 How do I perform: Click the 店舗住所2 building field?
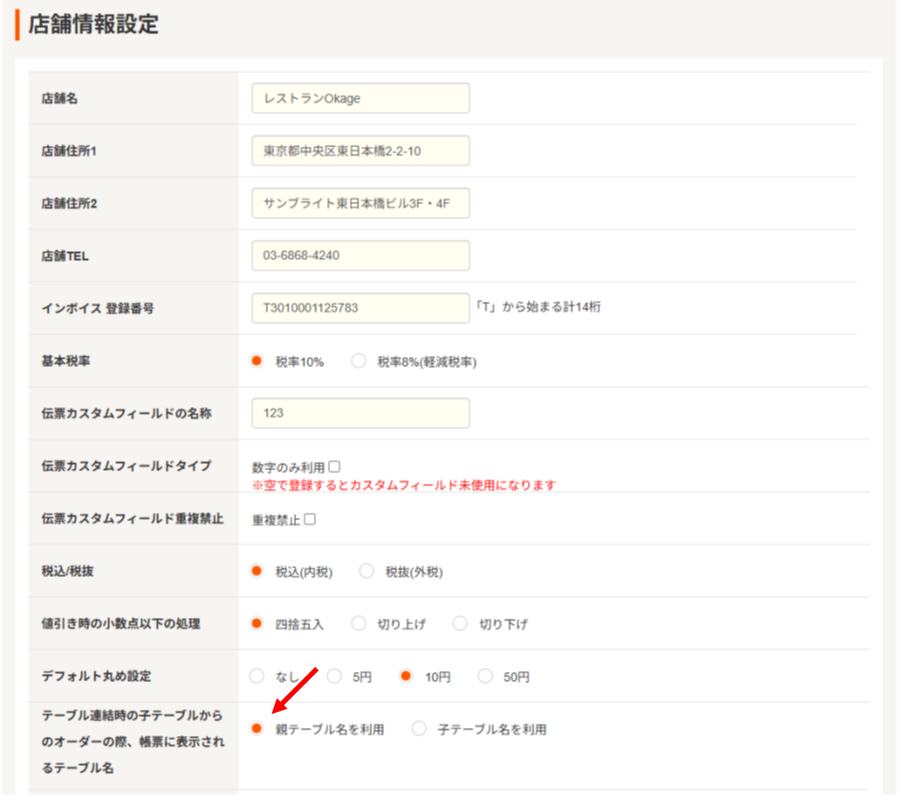(x=360, y=203)
